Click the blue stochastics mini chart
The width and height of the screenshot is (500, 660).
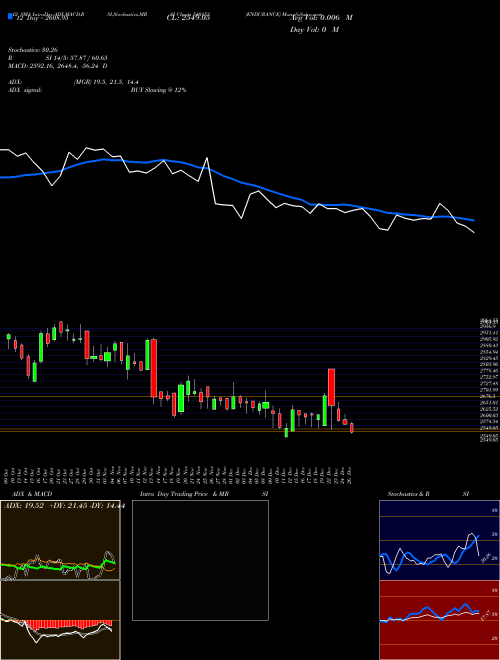click(439, 540)
